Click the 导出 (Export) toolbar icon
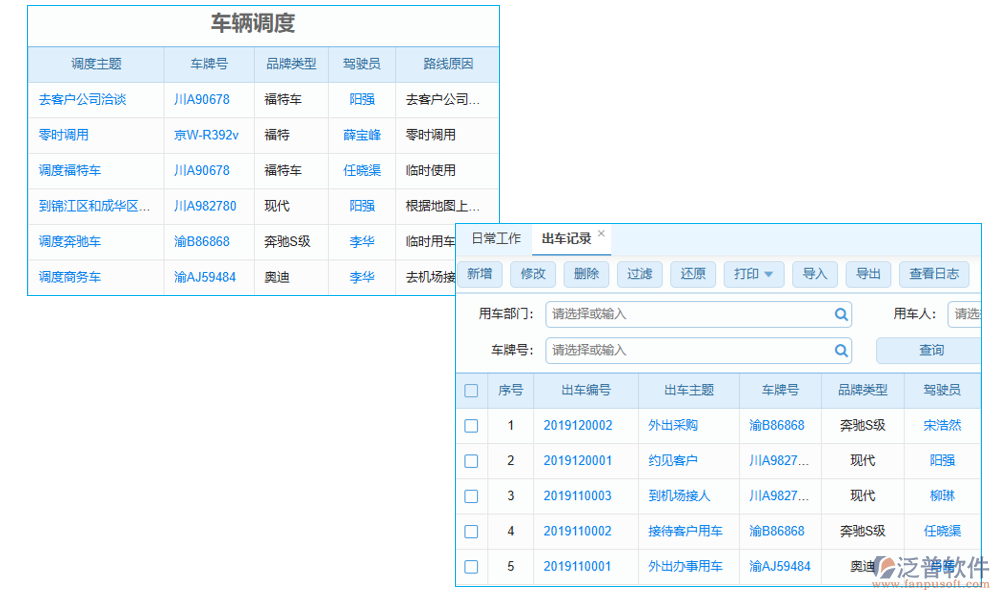 point(868,274)
